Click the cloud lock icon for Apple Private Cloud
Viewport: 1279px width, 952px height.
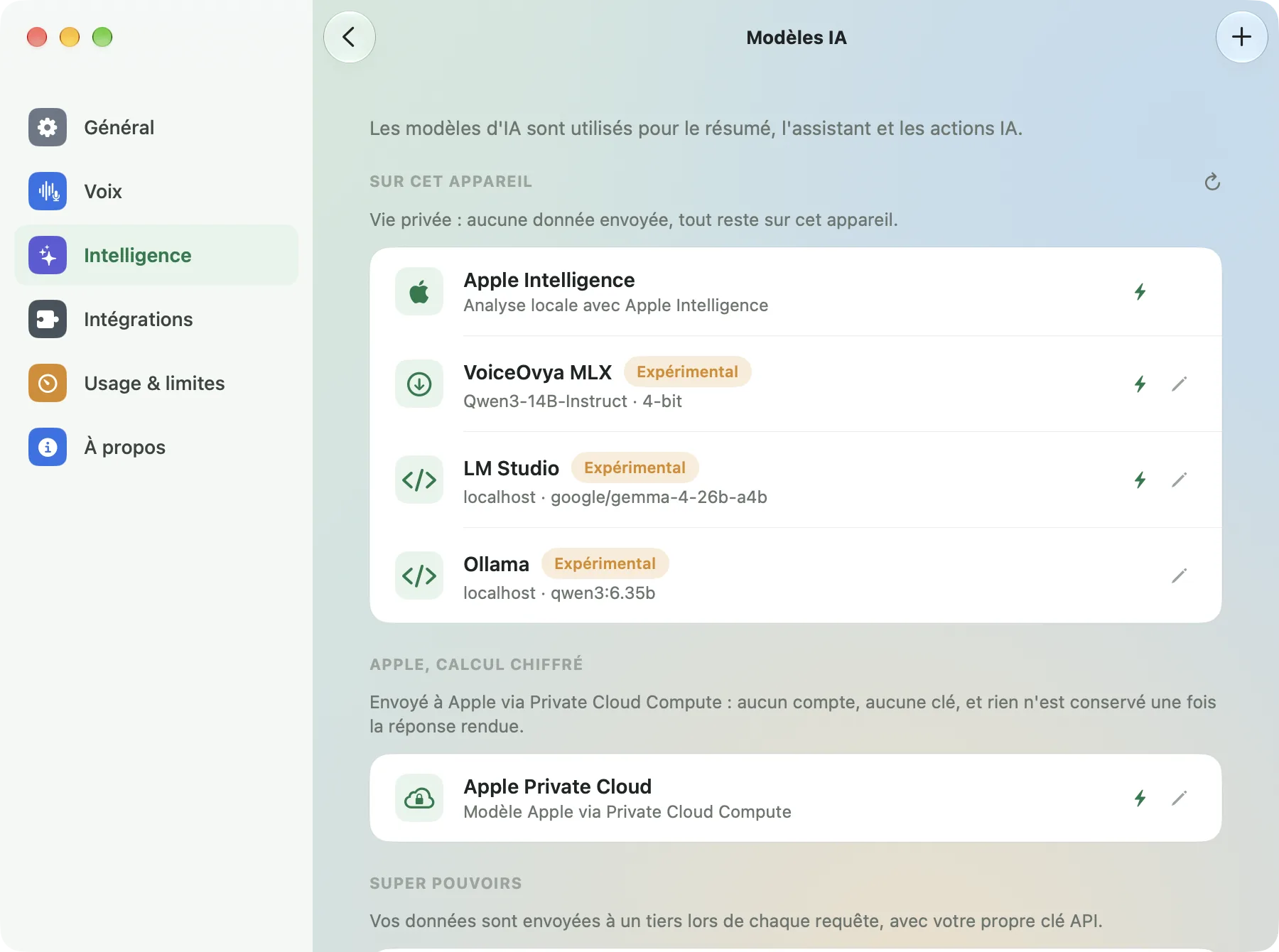tap(419, 798)
